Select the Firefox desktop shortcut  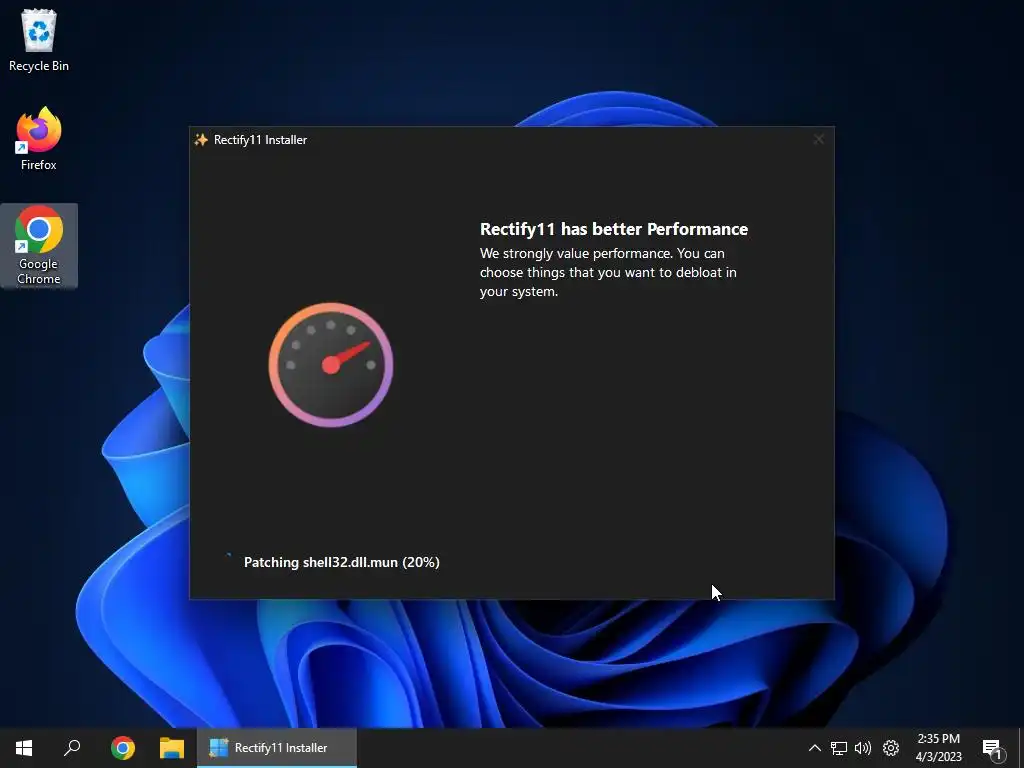coord(39,139)
